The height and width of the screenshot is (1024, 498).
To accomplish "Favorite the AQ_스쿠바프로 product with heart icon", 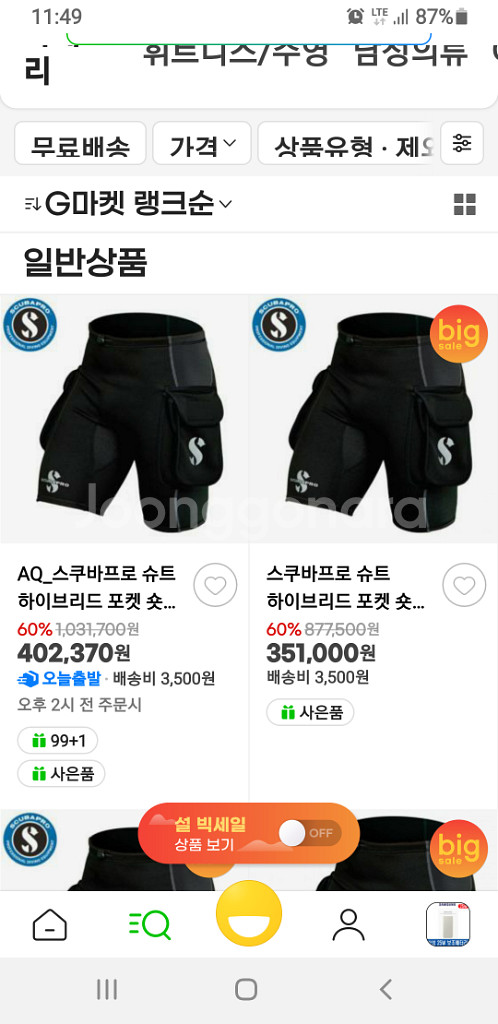I will point(215,585).
